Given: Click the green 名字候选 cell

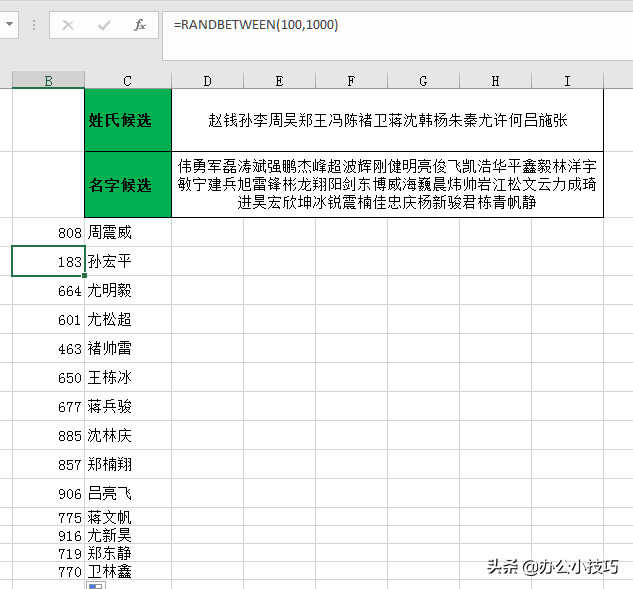Looking at the screenshot, I should [x=128, y=184].
